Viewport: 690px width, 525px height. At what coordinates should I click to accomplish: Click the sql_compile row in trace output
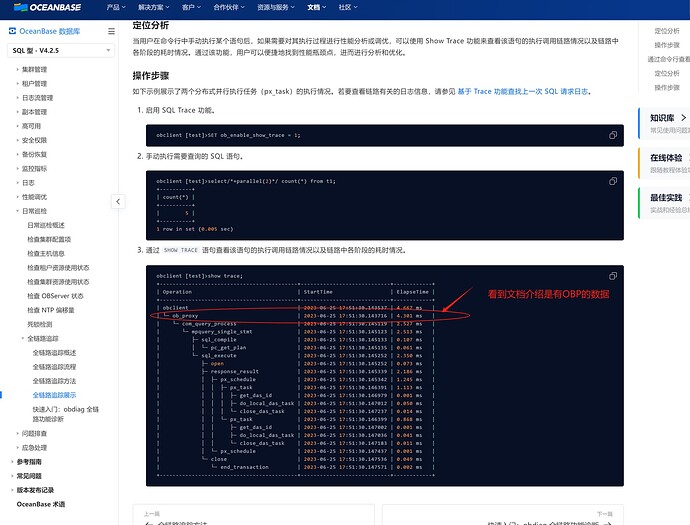pyautogui.click(x=295, y=340)
